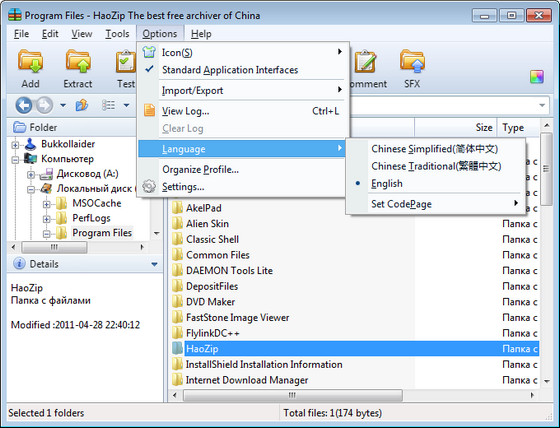The height and width of the screenshot is (428, 560).
Task: Click the HaoZip app icon in title bar
Action: [x=15, y=15]
